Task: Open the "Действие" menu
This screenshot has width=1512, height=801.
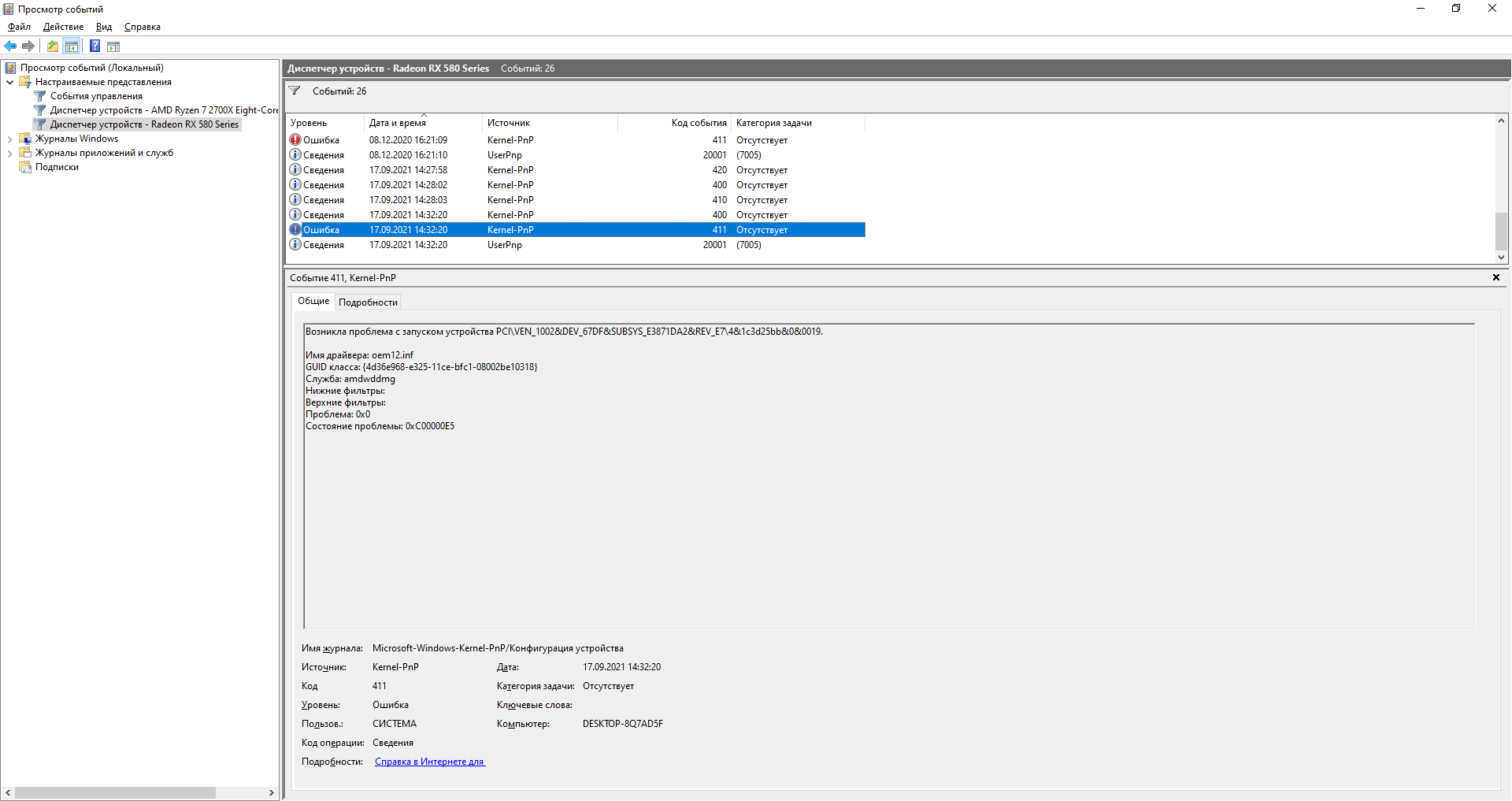Action: tap(63, 27)
